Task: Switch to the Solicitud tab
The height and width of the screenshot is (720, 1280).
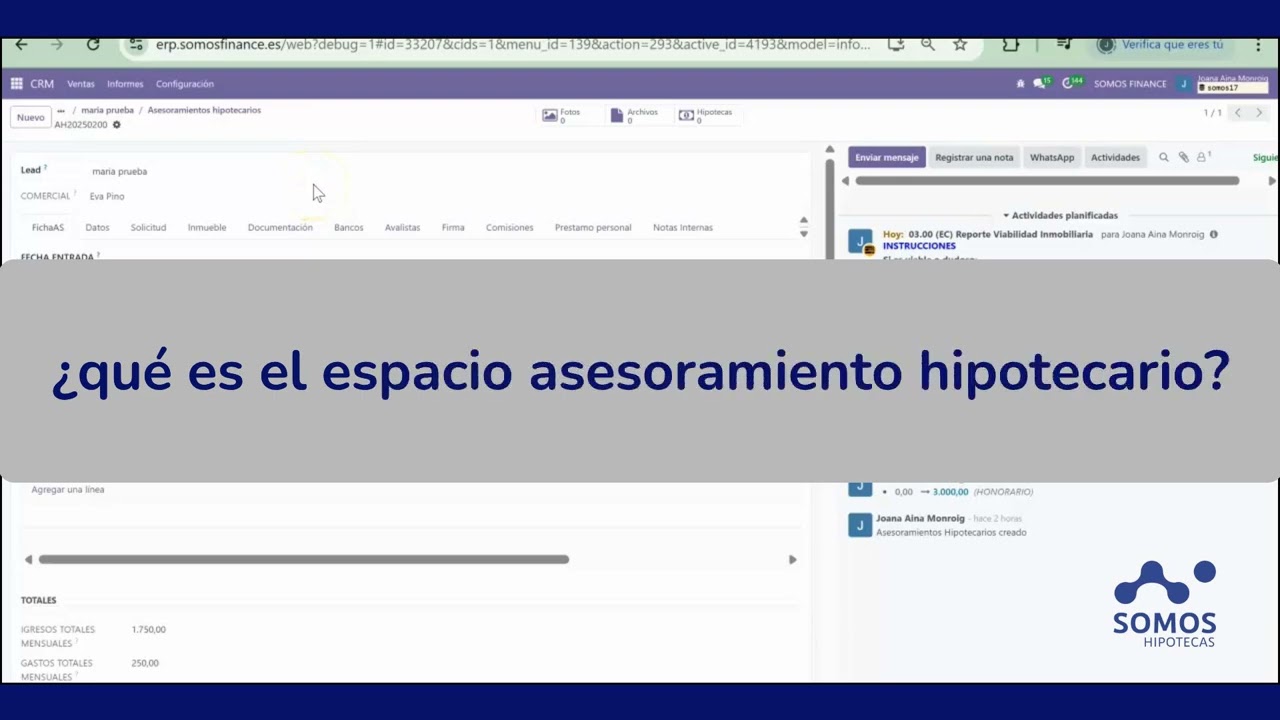Action: click(148, 228)
